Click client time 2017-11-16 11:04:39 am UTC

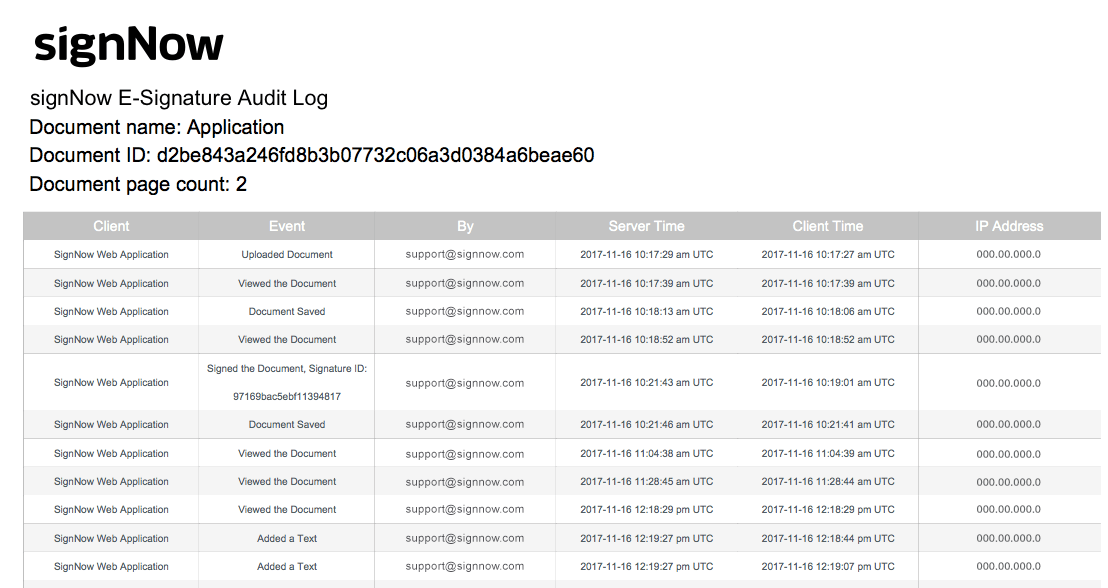(x=827, y=453)
